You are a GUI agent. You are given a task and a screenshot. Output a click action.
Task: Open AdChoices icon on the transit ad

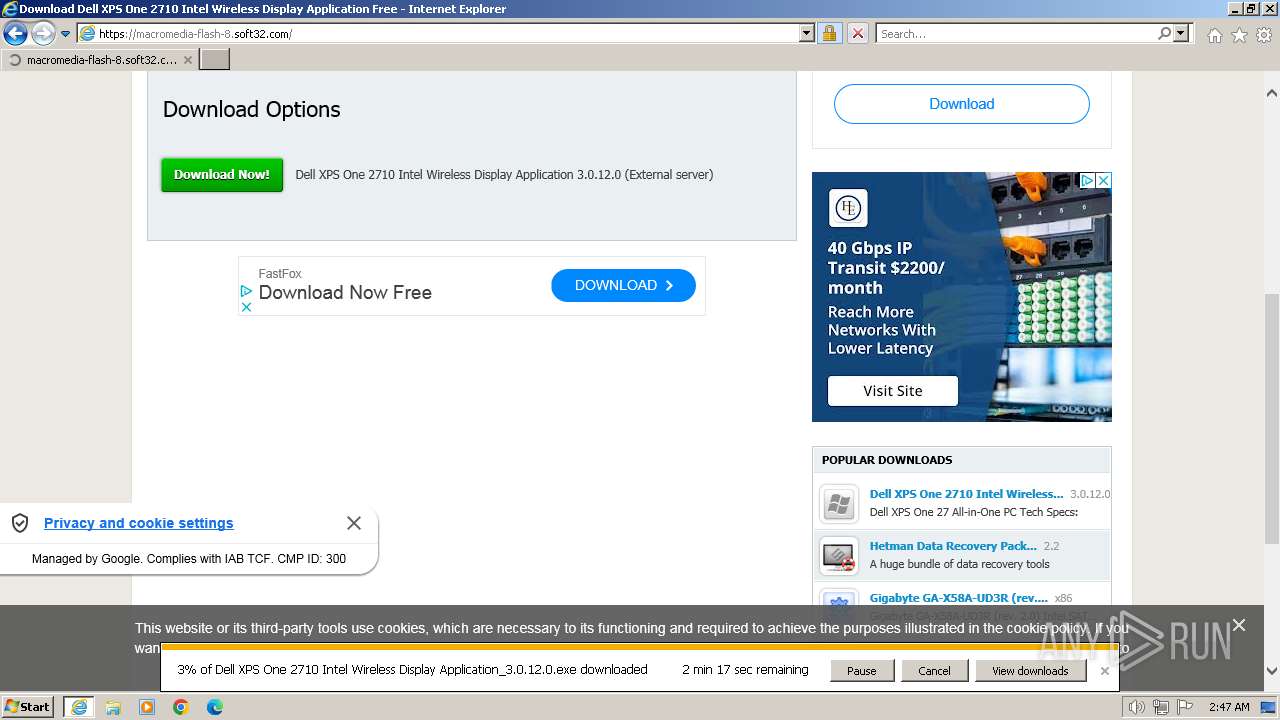pyautogui.click(x=1086, y=181)
